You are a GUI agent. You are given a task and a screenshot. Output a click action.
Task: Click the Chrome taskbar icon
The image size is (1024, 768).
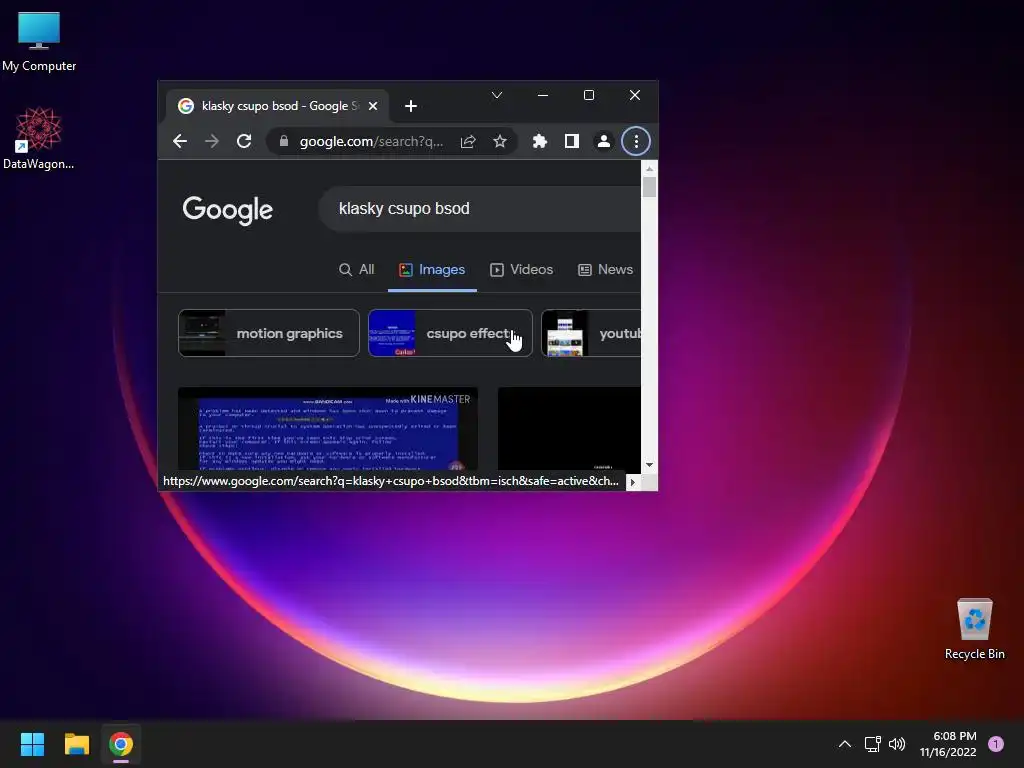(x=121, y=744)
